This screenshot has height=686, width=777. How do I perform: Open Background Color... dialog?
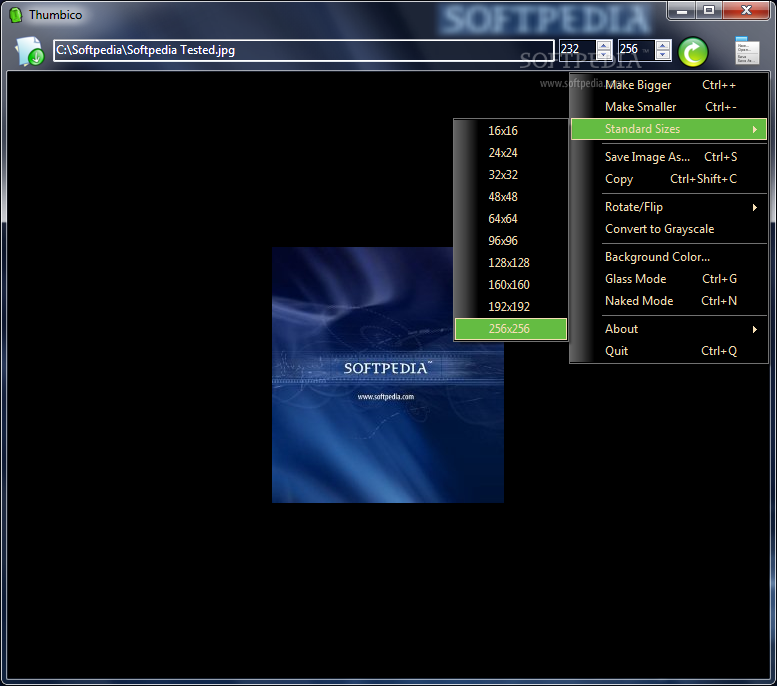tap(669, 257)
